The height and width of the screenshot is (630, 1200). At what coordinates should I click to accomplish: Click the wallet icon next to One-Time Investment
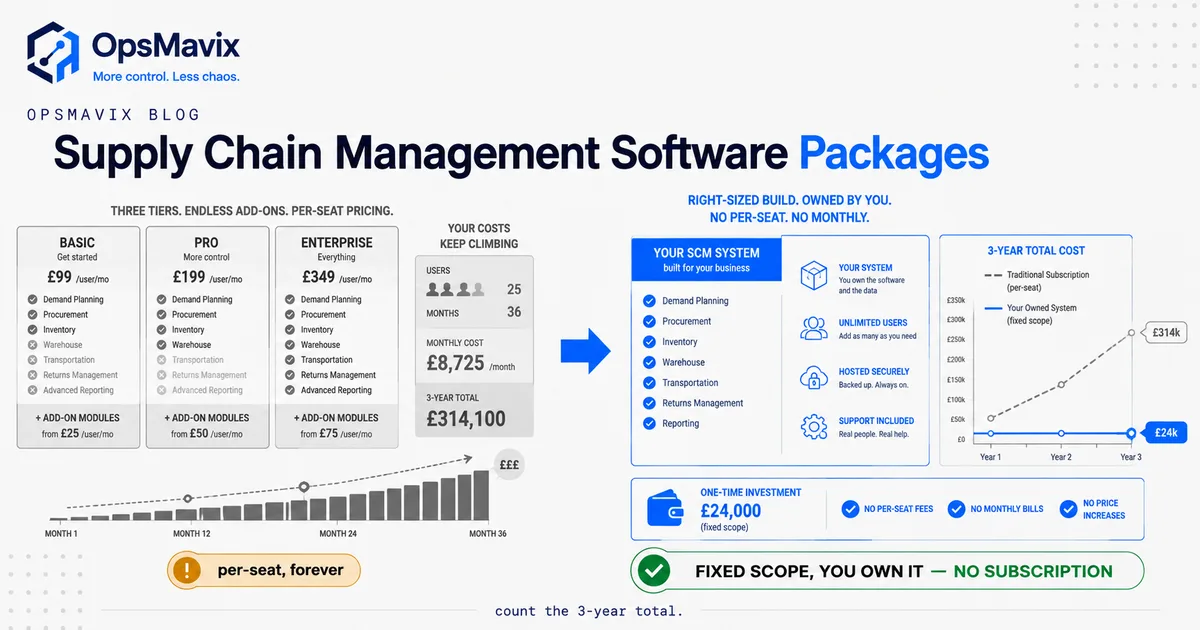pyautogui.click(x=666, y=507)
